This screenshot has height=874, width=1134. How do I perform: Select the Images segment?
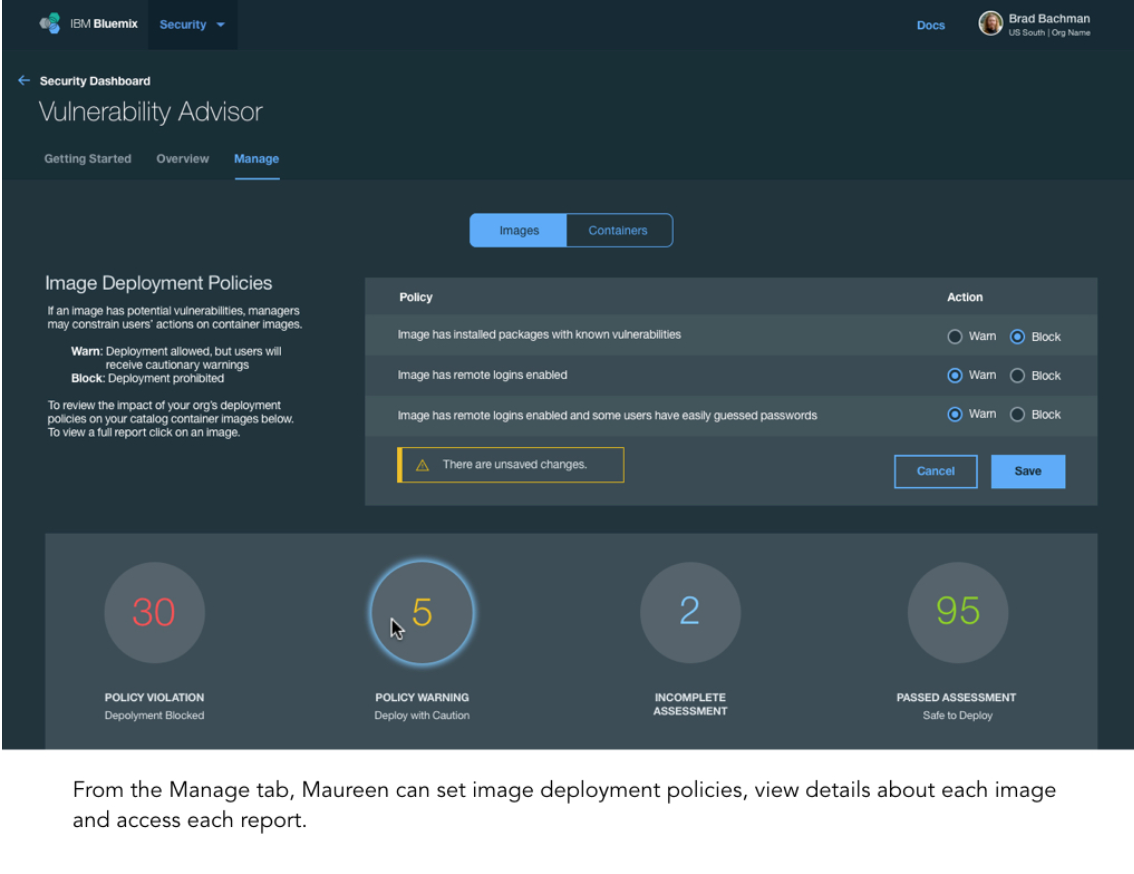[x=519, y=230]
